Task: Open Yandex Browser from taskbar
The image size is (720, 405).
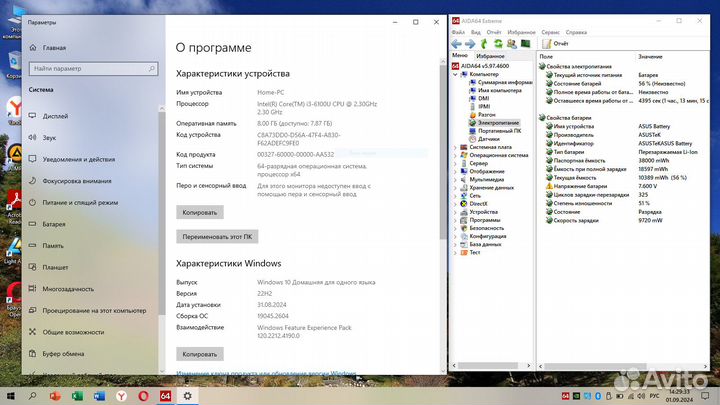Action: click(121, 396)
